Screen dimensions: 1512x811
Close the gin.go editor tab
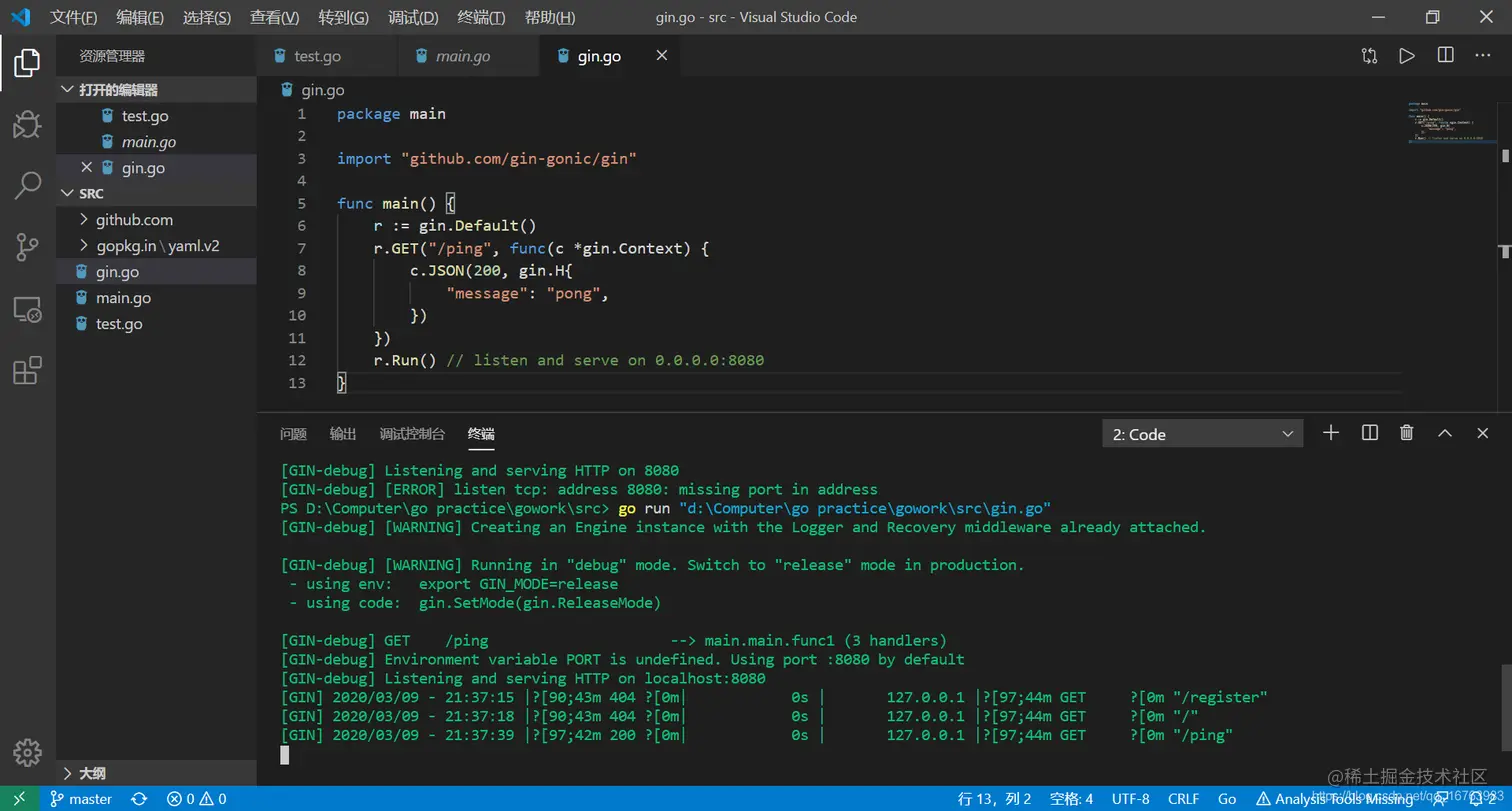click(661, 56)
